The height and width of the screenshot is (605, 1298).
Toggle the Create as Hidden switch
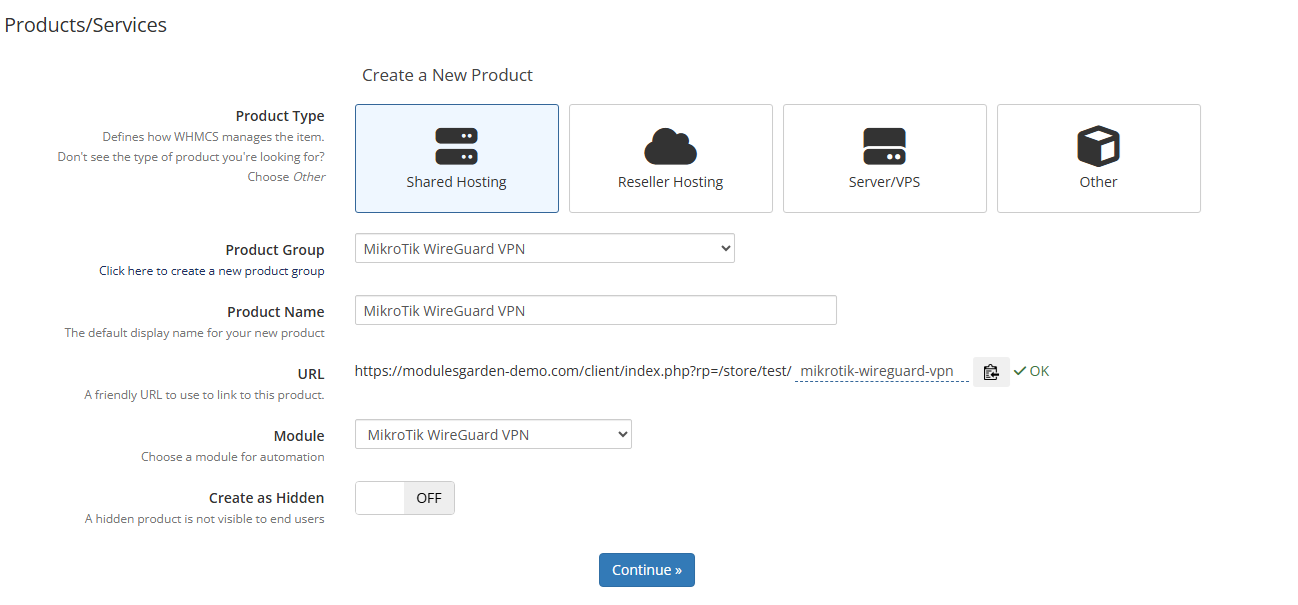click(405, 498)
